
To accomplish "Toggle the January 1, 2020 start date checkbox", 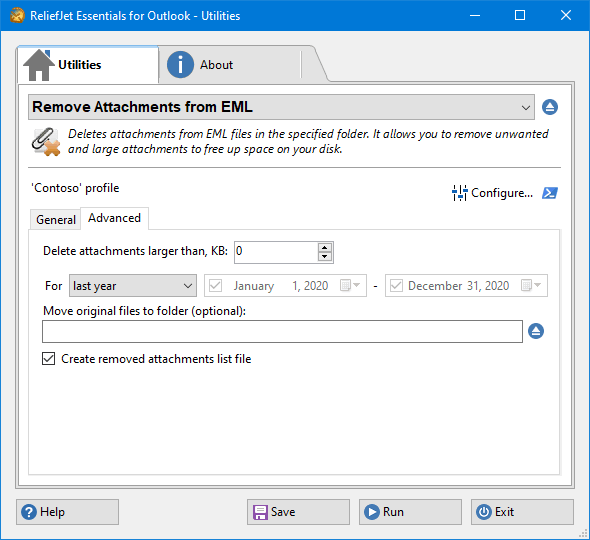I will coord(215,286).
